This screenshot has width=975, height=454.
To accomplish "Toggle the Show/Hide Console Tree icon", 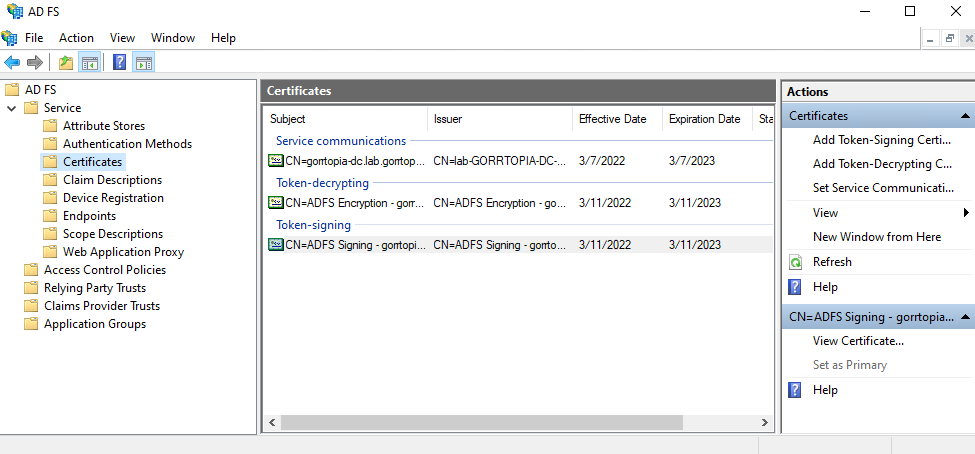I will (90, 62).
